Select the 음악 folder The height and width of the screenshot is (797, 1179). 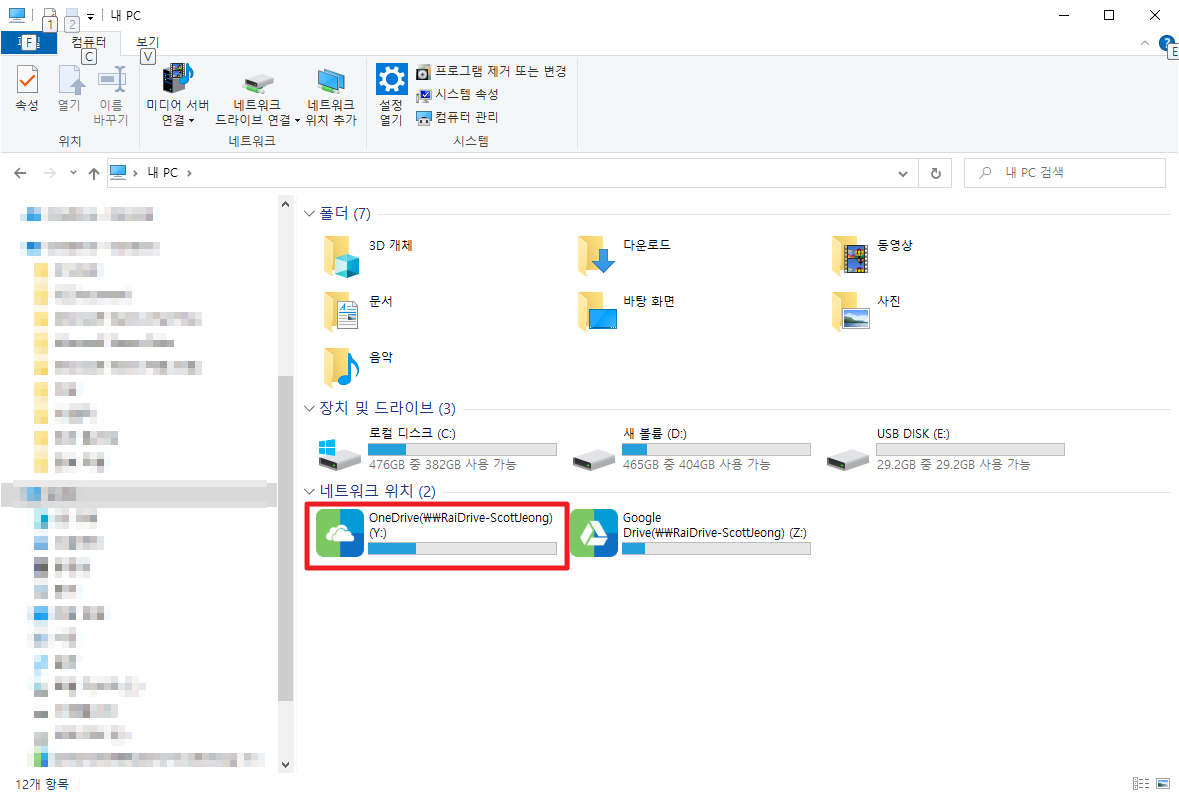pyautogui.click(x=359, y=367)
